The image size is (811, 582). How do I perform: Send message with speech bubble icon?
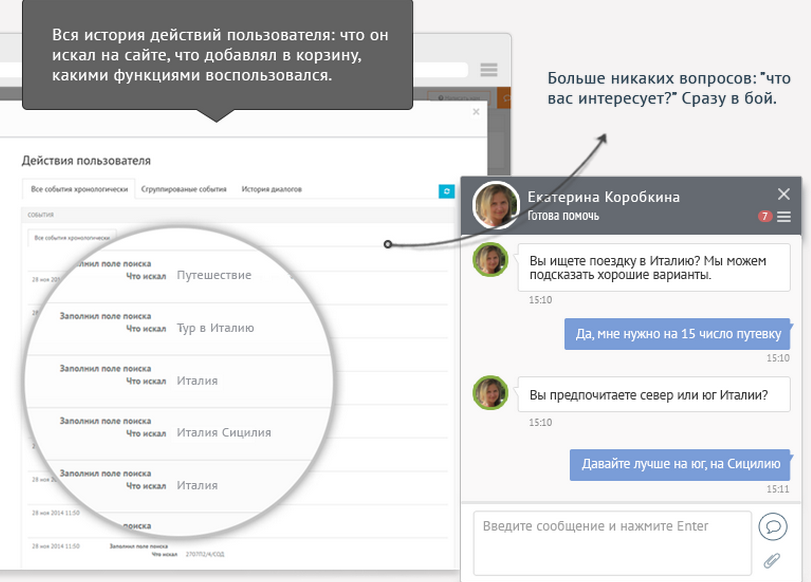773,527
